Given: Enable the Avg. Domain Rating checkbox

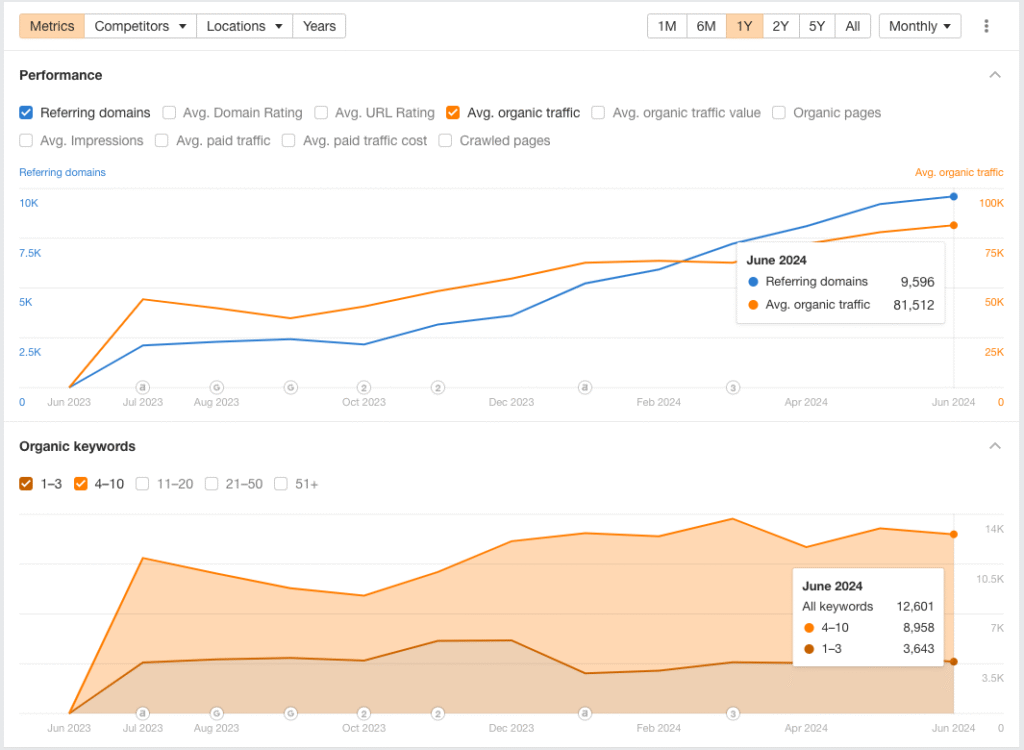Looking at the screenshot, I should click(170, 113).
